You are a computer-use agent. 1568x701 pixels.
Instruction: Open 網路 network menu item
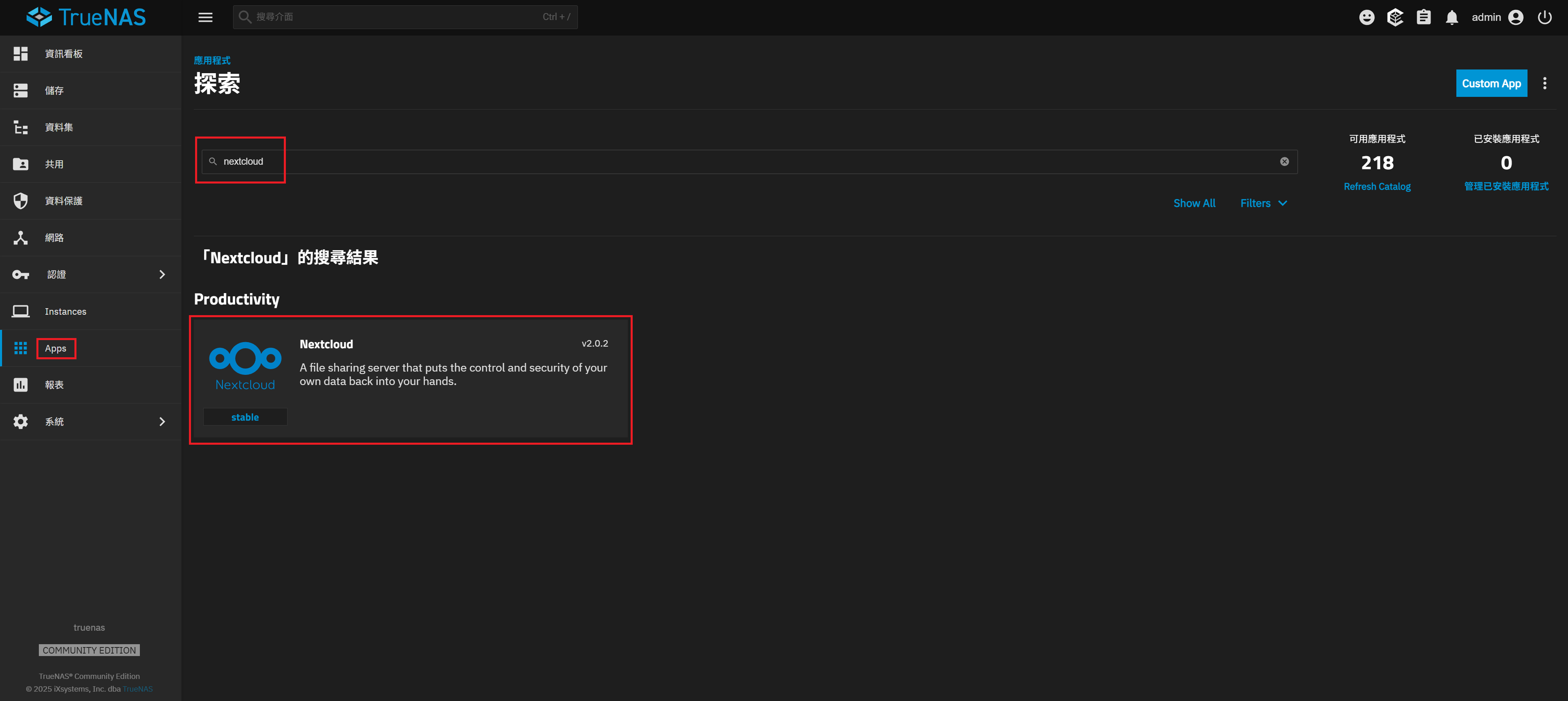click(54, 237)
